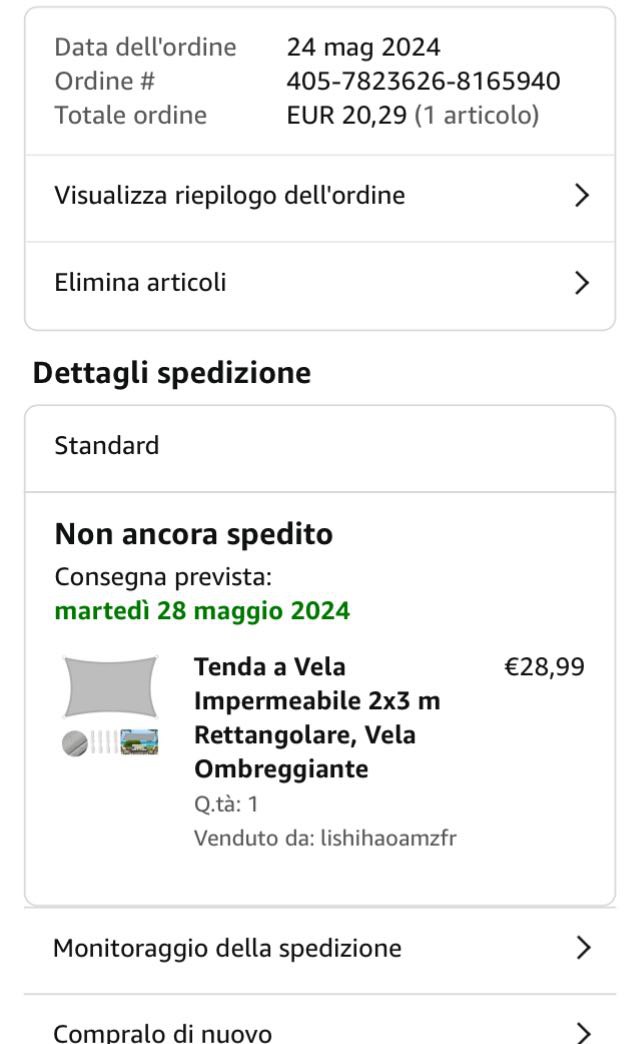
Task: Click chevron next to Elimina articoli
Action: [583, 283]
